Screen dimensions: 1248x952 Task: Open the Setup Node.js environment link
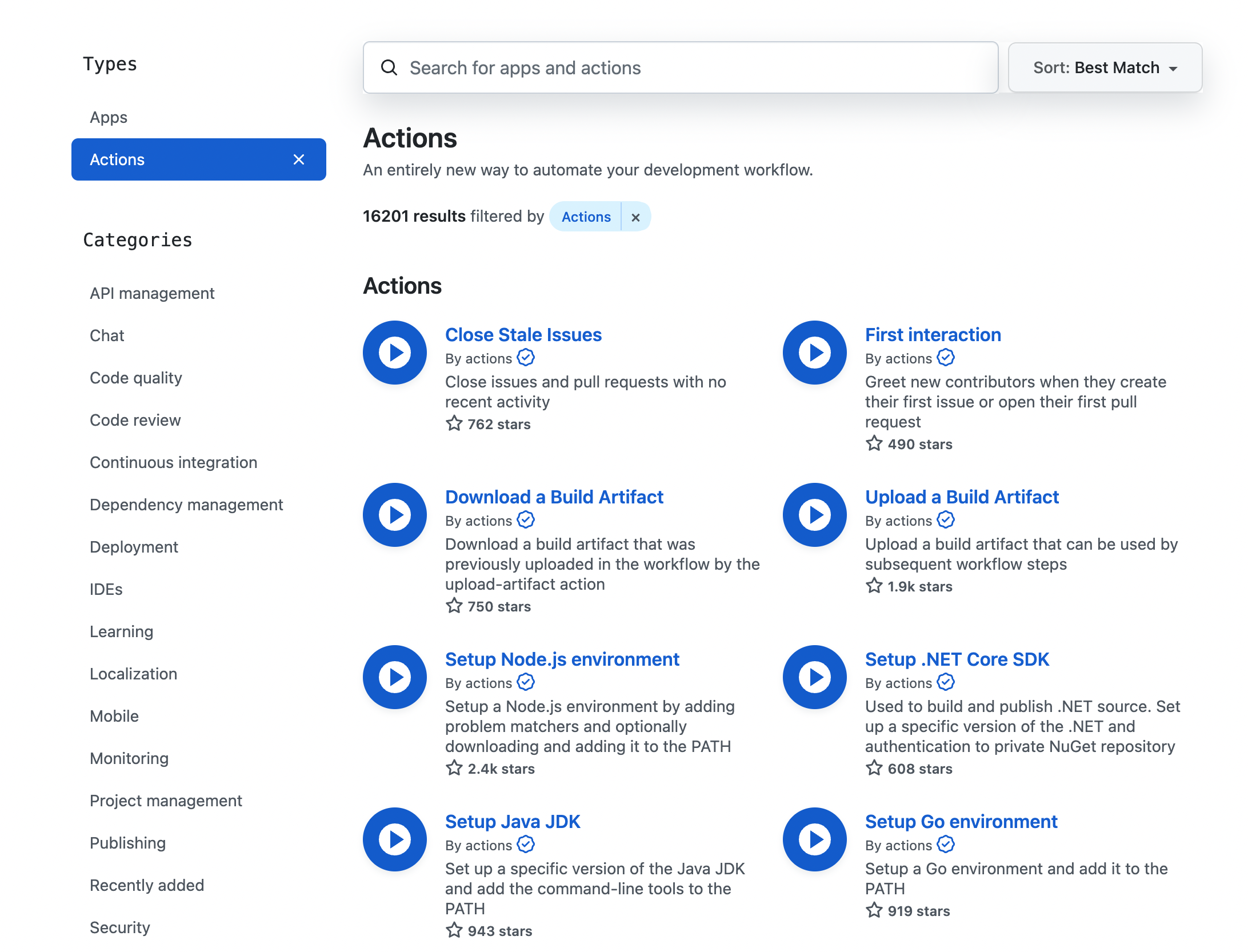point(562,659)
